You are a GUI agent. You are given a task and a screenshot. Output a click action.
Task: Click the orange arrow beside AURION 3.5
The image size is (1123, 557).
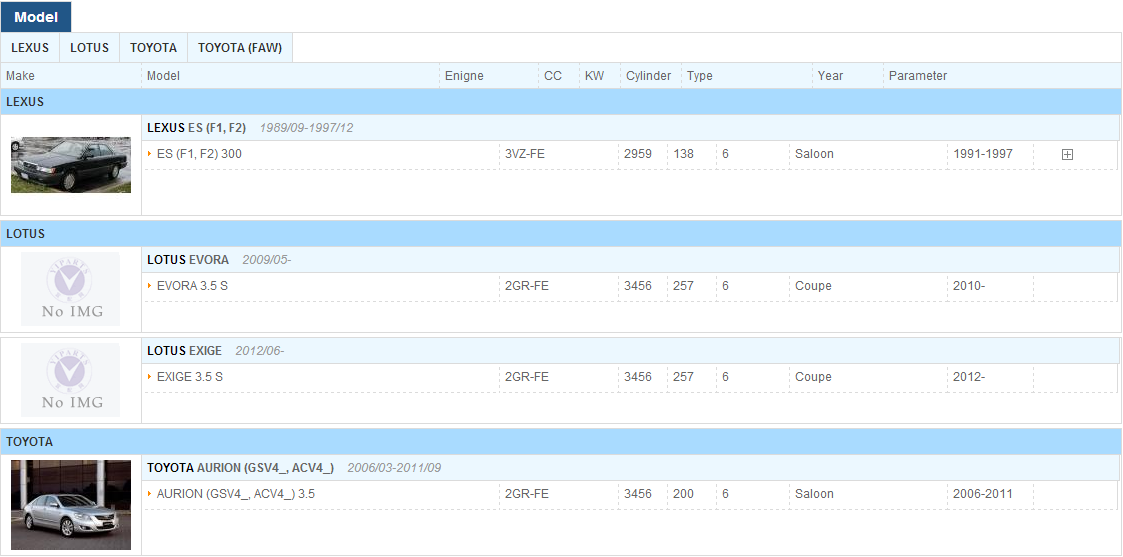click(x=150, y=493)
